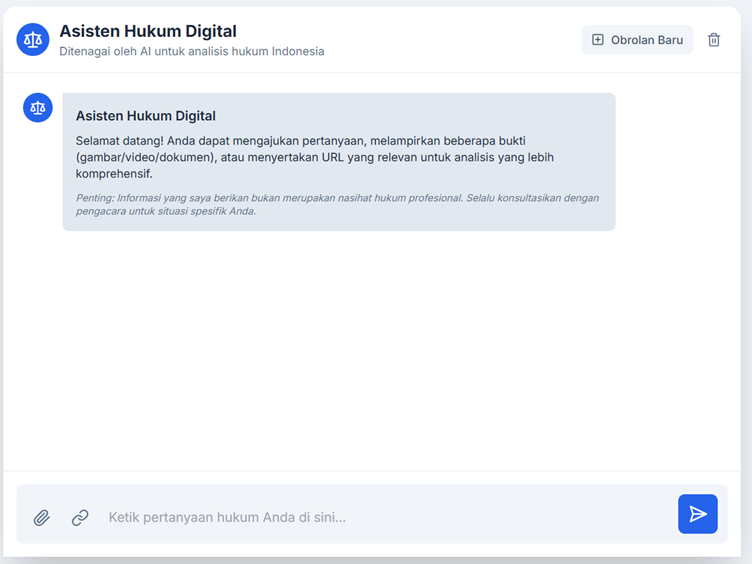This screenshot has height=564, width=752.
Task: Click the plus icon inside Obrolan Baru
Action: [x=598, y=40]
